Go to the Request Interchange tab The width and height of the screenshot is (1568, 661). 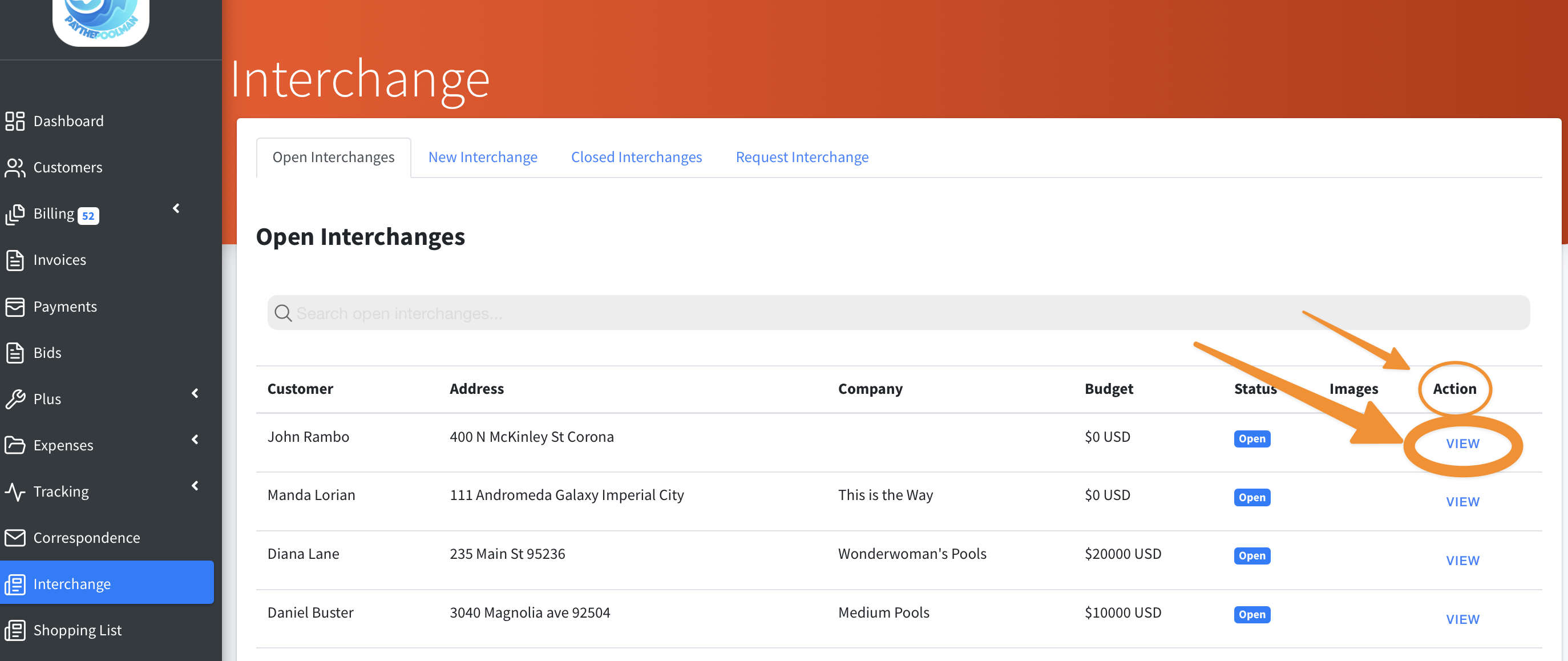pos(802,157)
